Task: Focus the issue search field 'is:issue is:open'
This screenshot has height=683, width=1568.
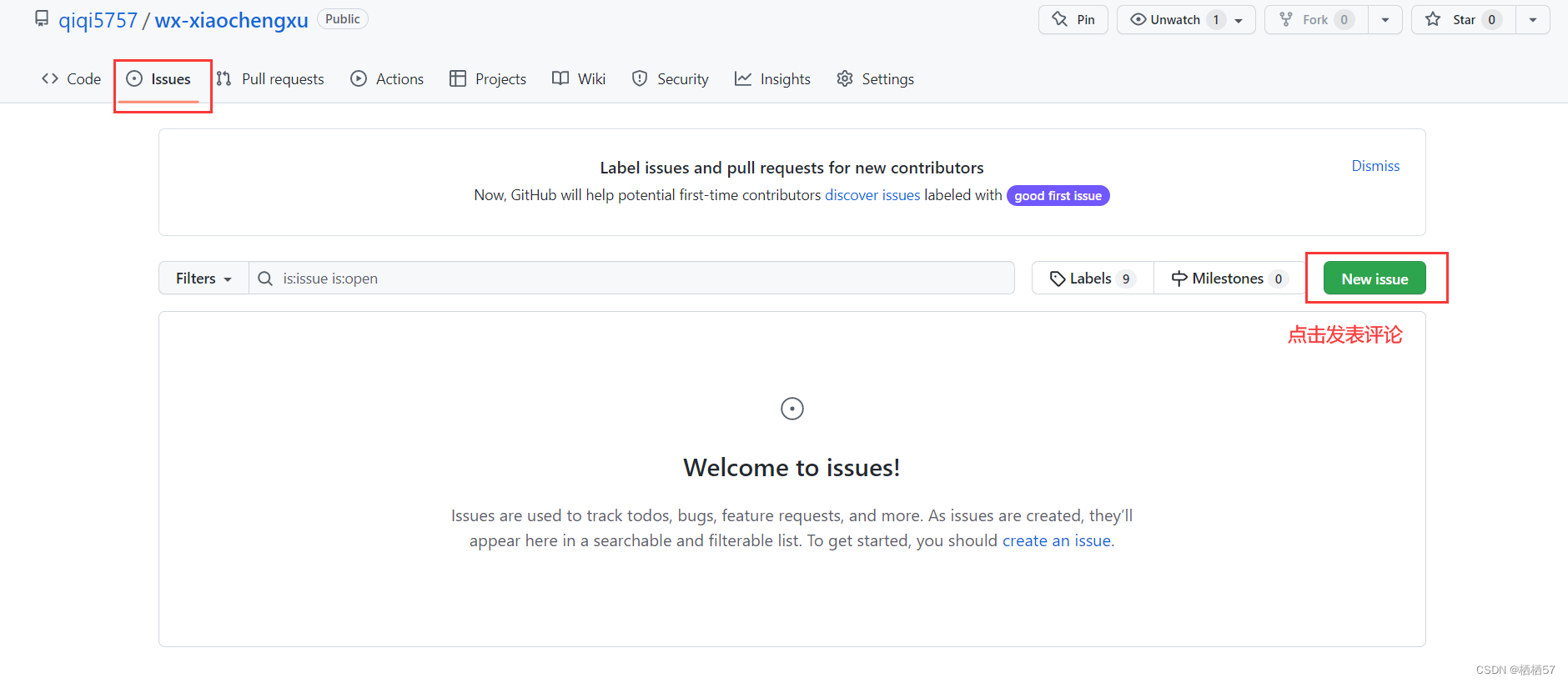Action: [631, 278]
